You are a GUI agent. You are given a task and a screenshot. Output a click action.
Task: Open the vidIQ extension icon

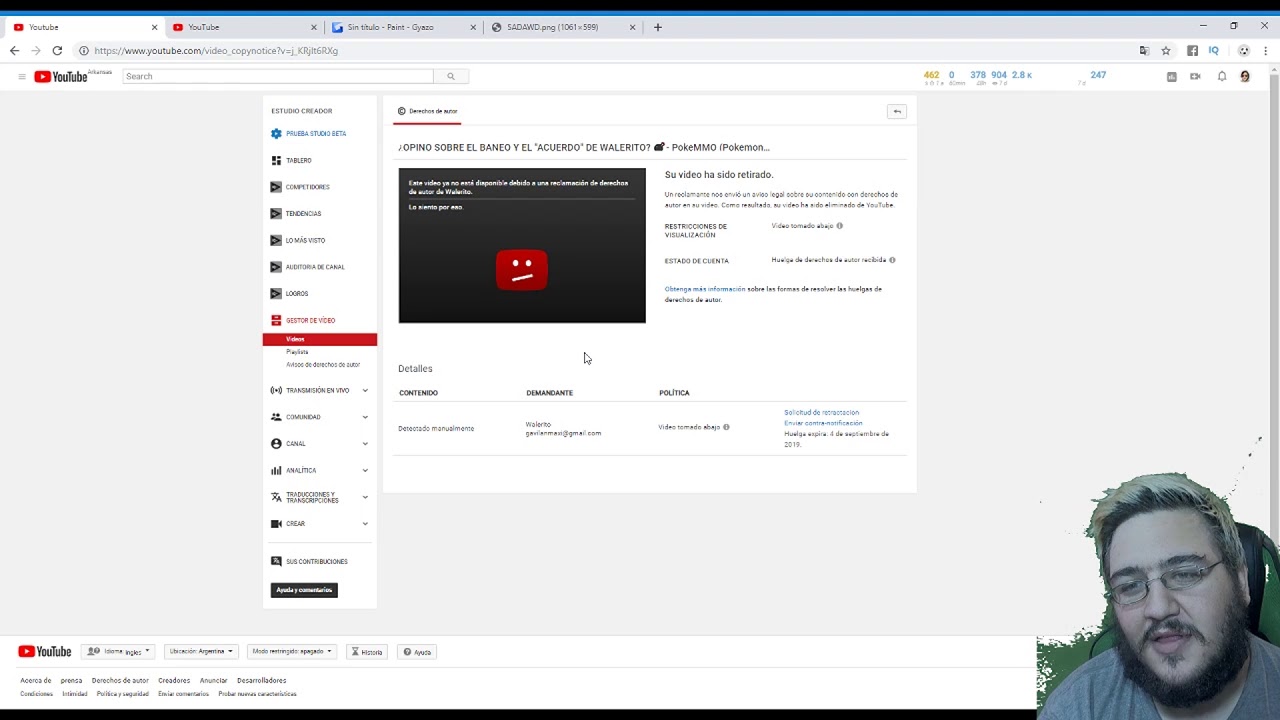click(1214, 50)
